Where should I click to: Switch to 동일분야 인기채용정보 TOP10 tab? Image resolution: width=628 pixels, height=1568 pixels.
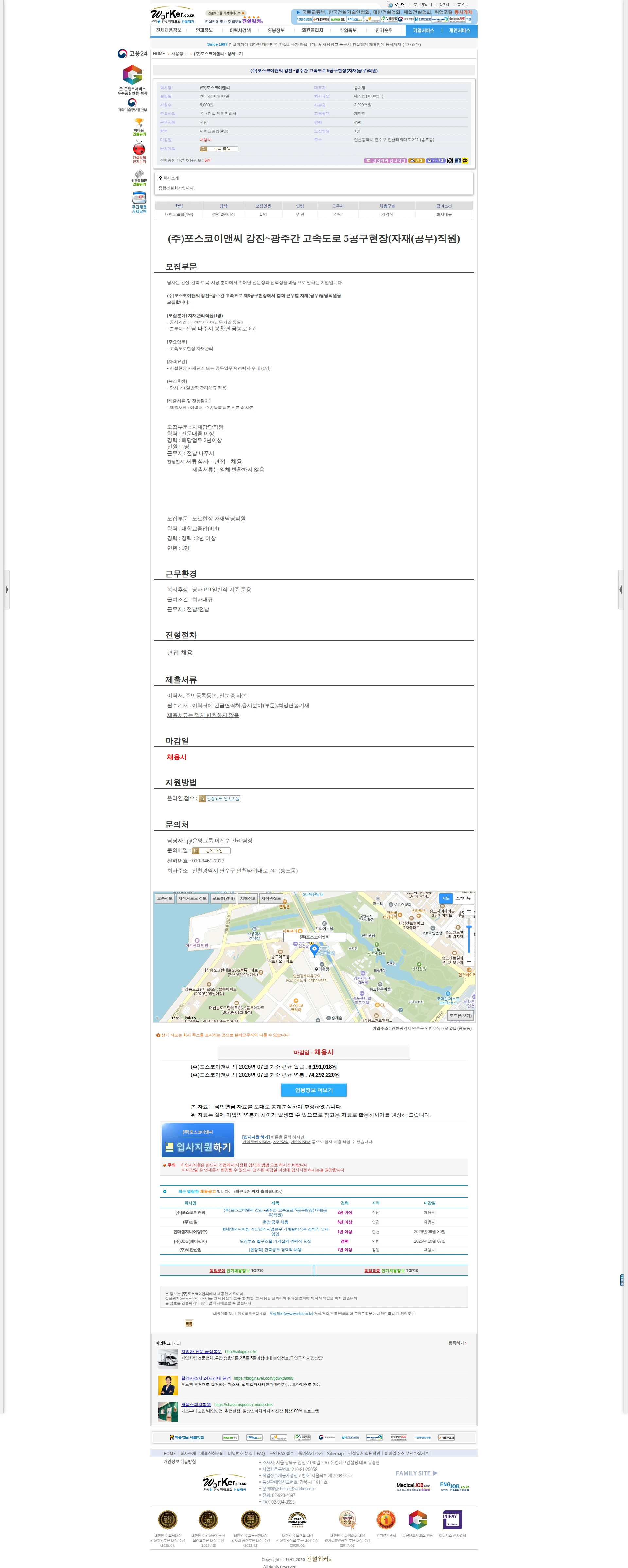237,1270
